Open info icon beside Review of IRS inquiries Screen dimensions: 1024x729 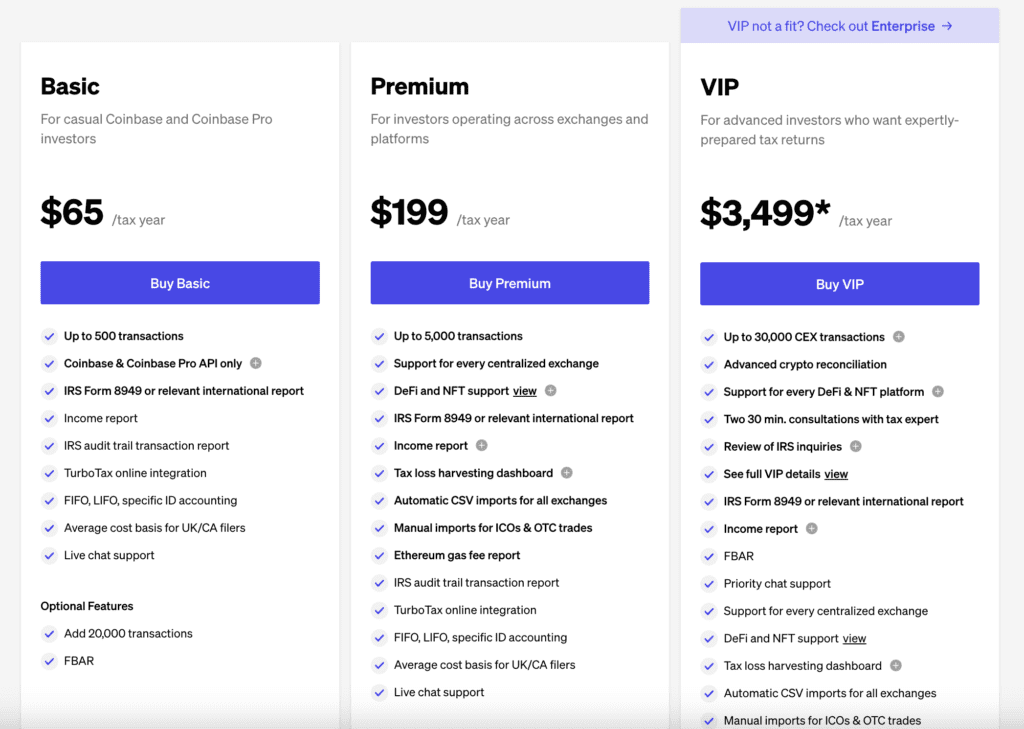pyautogui.click(x=856, y=447)
